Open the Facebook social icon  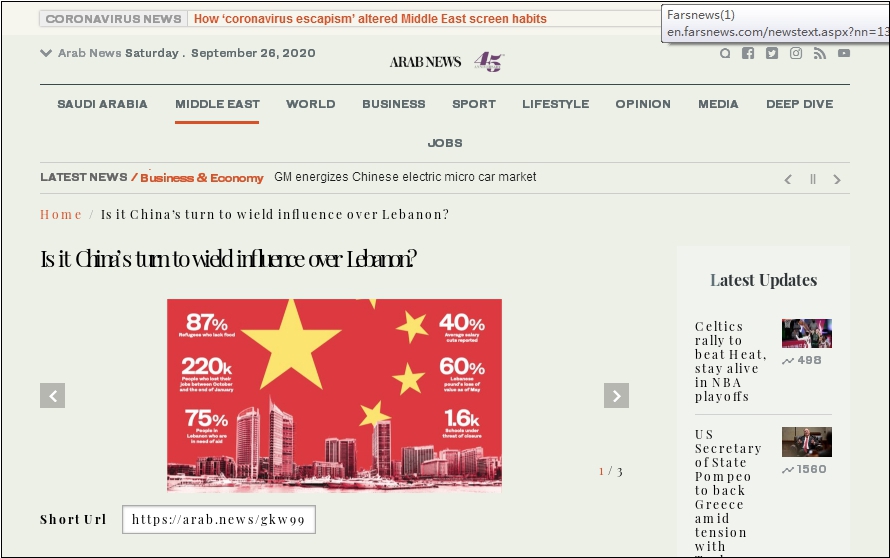coord(748,53)
